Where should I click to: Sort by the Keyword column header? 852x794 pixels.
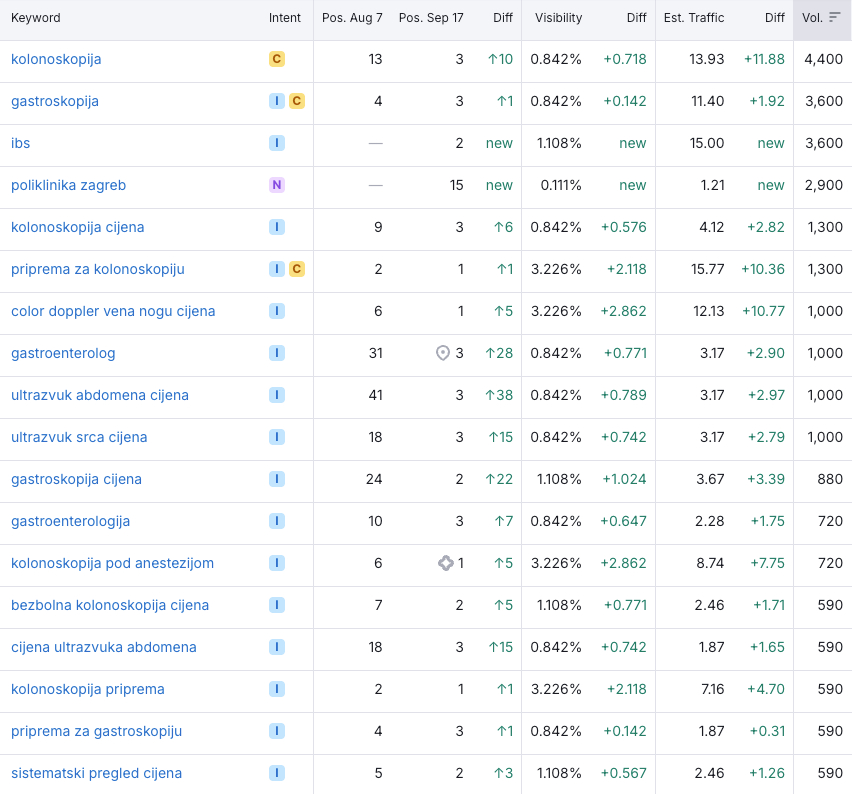click(x=36, y=18)
